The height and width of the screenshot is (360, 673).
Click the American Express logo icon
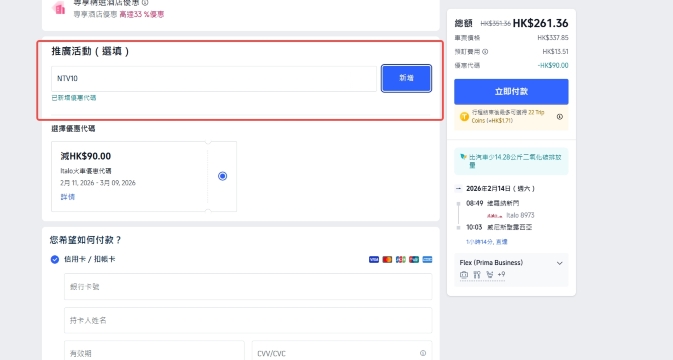coord(427,260)
